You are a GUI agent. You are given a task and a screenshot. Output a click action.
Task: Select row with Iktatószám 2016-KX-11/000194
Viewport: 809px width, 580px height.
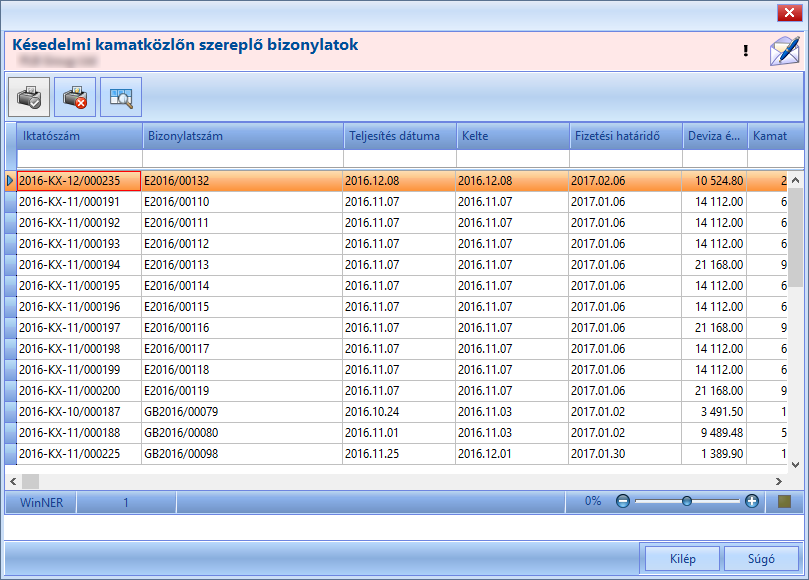396,265
